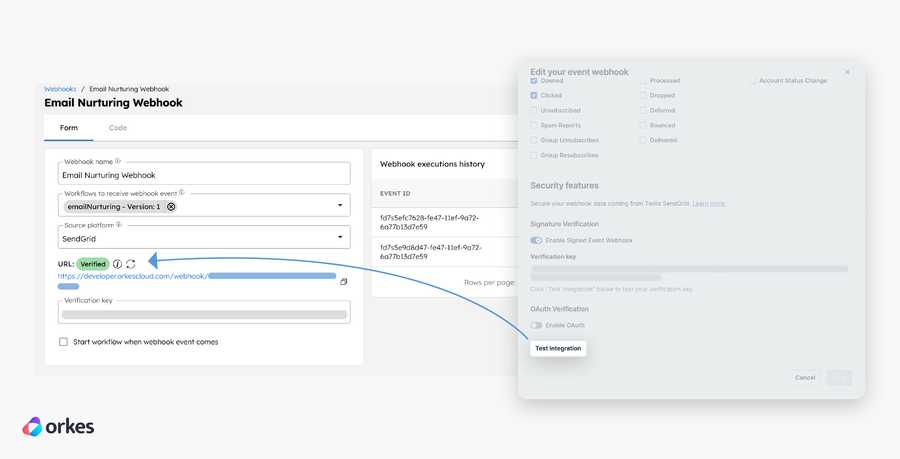Close the Edit your event webhook dialog
This screenshot has height=459, width=900.
pyautogui.click(x=847, y=72)
